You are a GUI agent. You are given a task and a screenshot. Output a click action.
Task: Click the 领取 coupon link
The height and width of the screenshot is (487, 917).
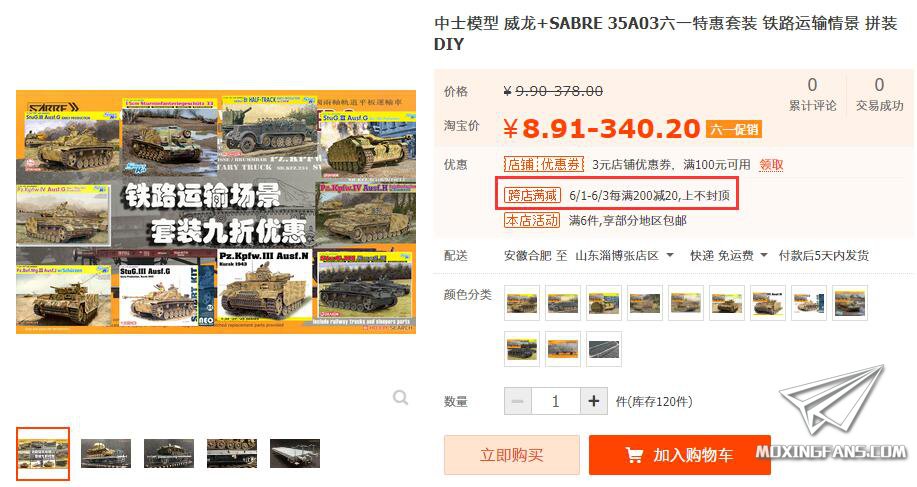[771, 165]
